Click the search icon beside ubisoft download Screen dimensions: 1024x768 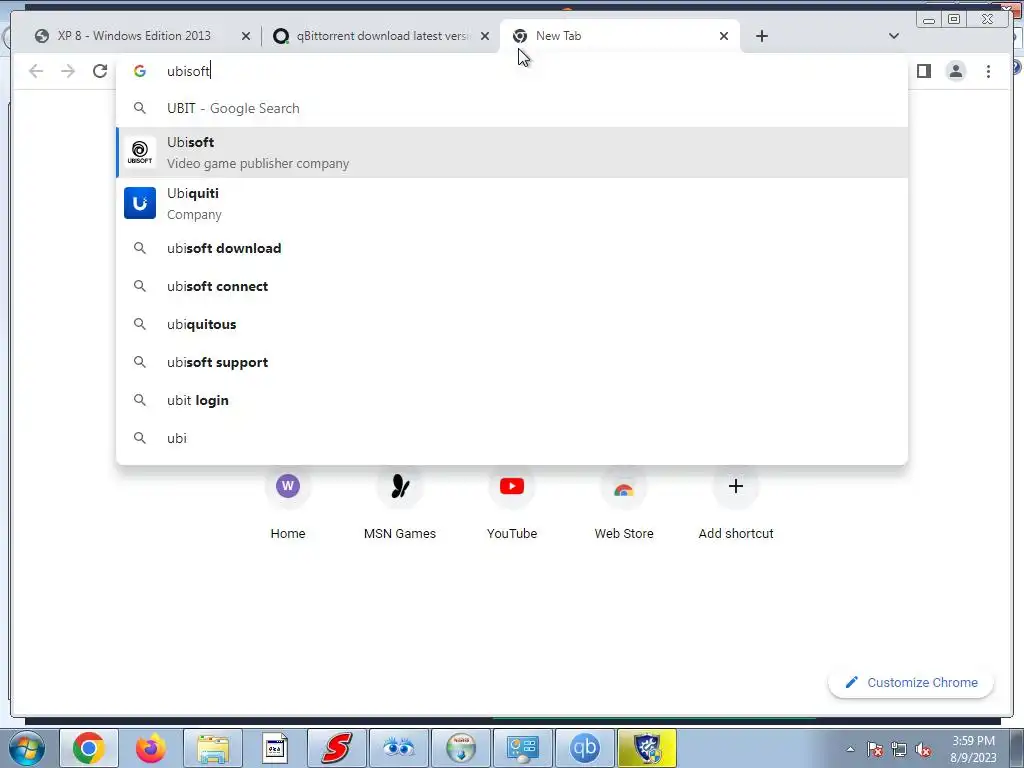coord(140,248)
